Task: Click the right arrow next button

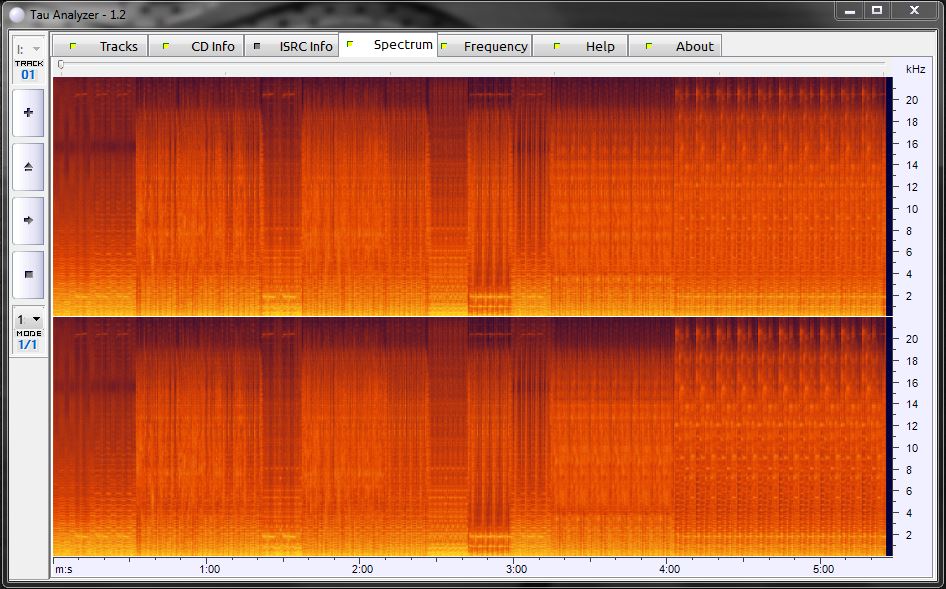Action: tap(28, 221)
